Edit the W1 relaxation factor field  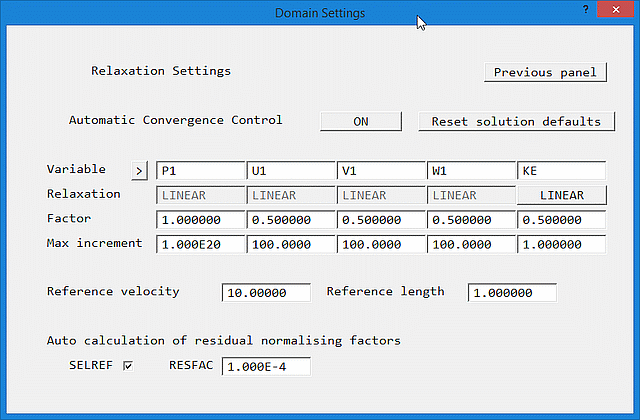pyautogui.click(x=471, y=219)
